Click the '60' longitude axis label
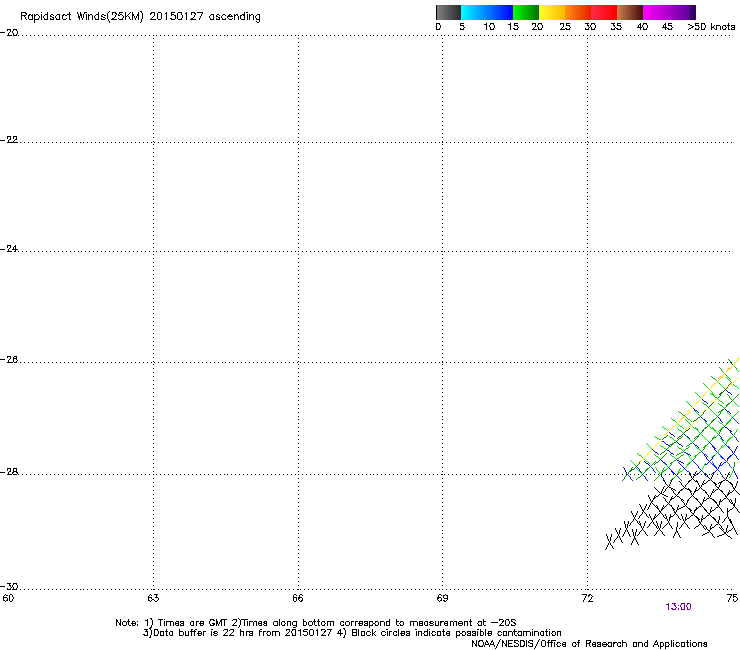Image resolution: width=740 pixels, height=650 pixels. [x=8, y=599]
